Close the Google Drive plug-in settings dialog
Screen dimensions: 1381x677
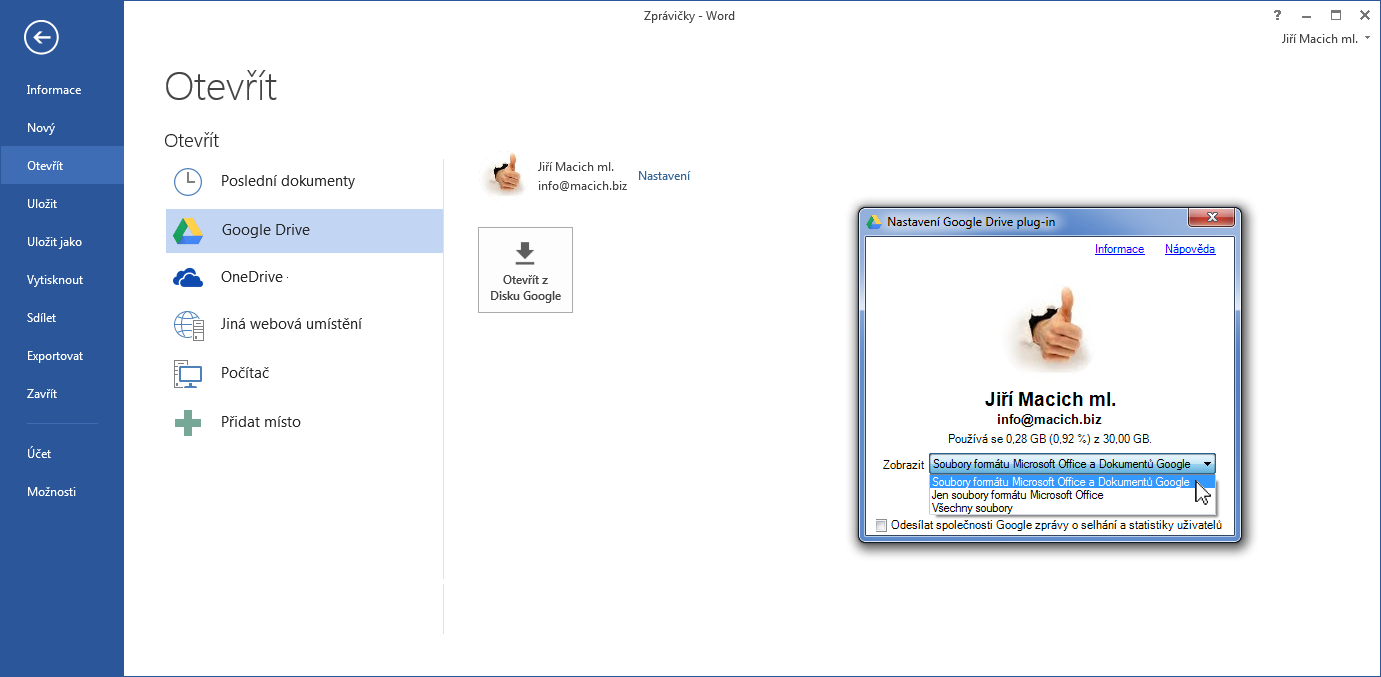[1211, 218]
